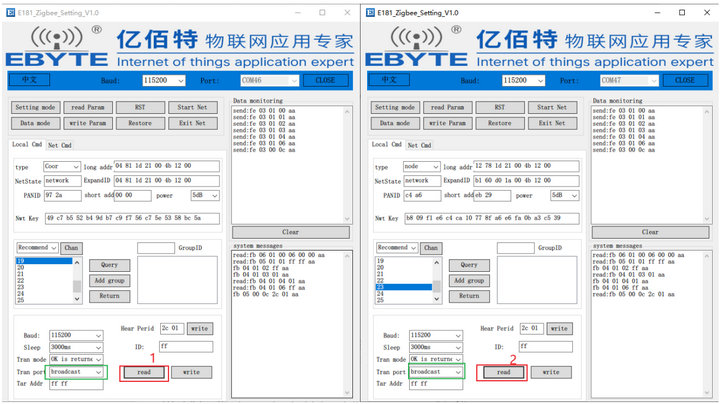Open Port COM46 dropdown in left window
720x404 pixels.
pos(270,80)
